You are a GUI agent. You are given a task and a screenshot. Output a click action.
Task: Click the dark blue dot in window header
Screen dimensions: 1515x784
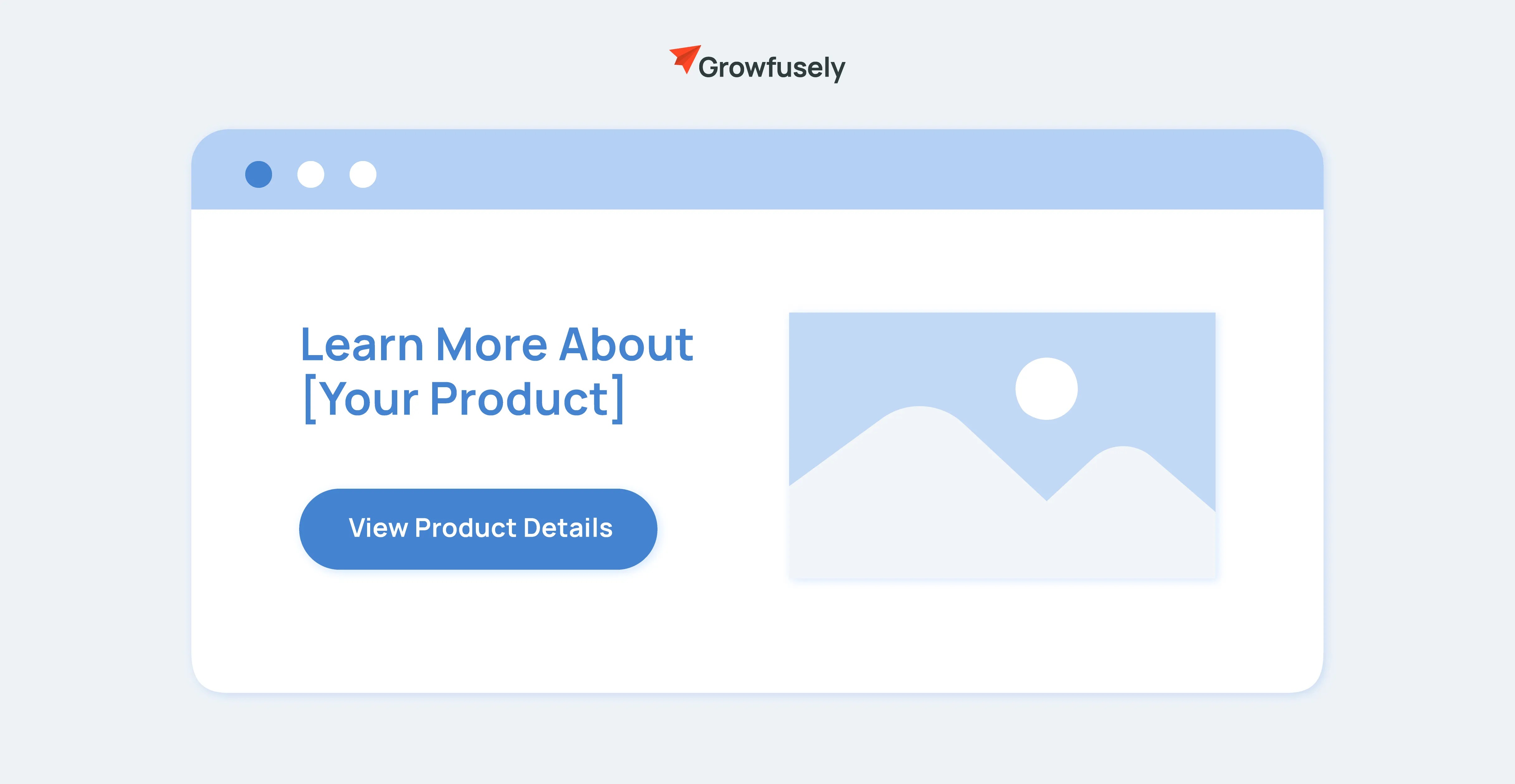coord(258,174)
